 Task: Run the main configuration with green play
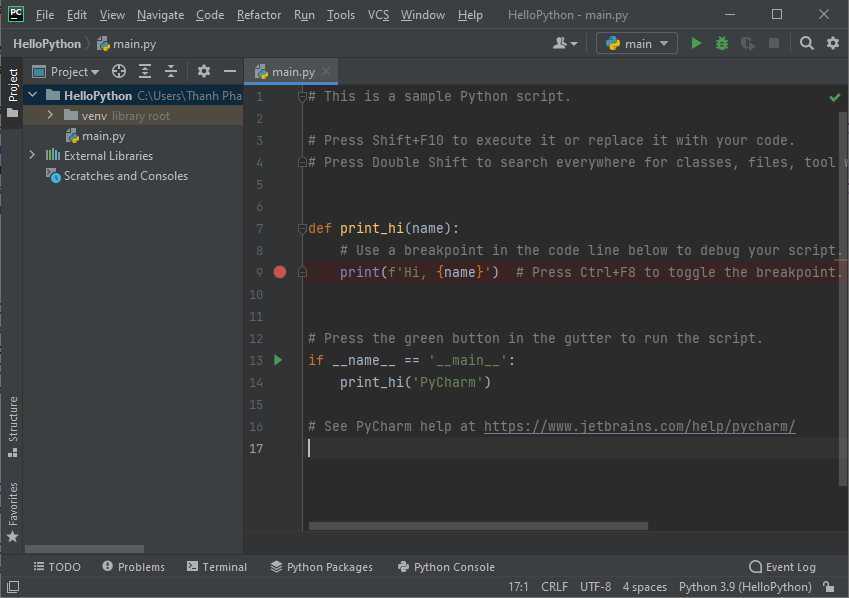point(696,43)
